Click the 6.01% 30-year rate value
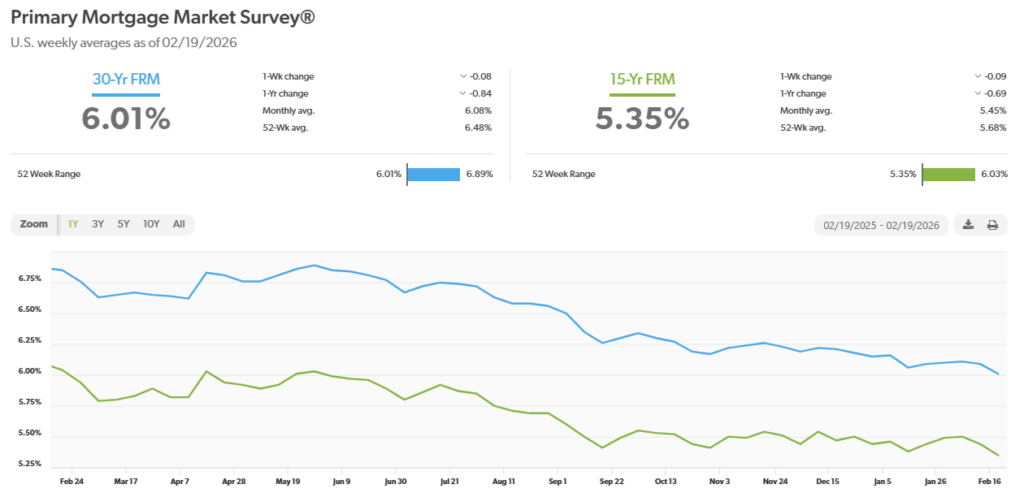The image size is (1024, 493). (125, 118)
